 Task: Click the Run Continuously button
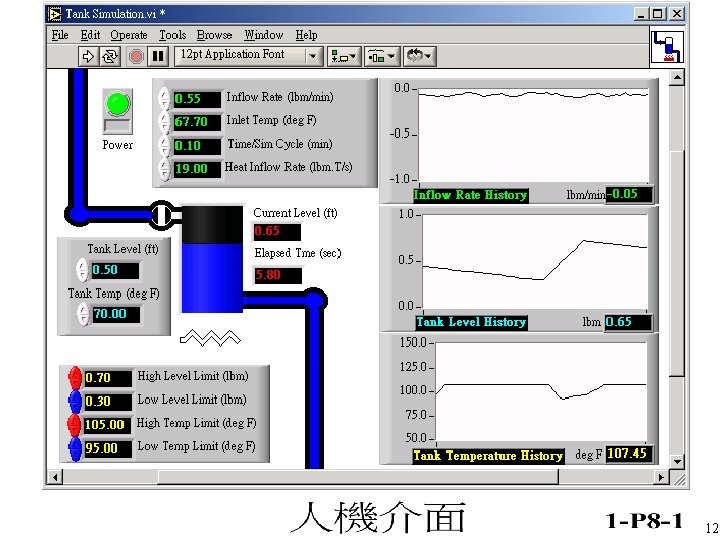[x=110, y=56]
